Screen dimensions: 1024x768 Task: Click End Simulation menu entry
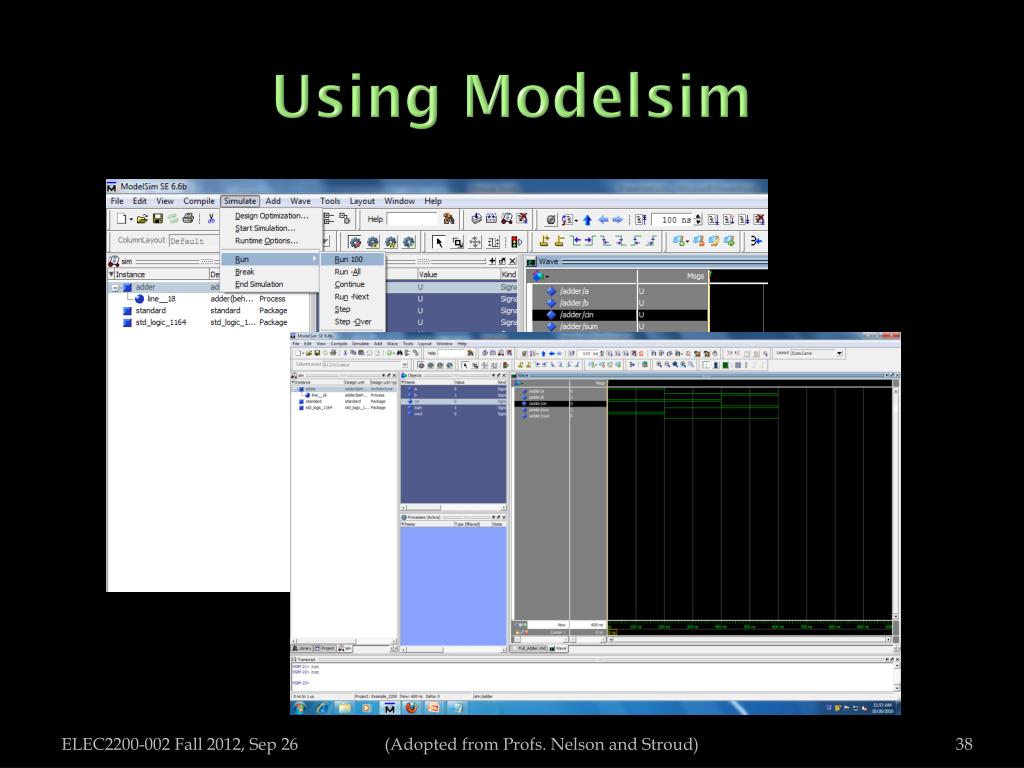pyautogui.click(x=259, y=284)
